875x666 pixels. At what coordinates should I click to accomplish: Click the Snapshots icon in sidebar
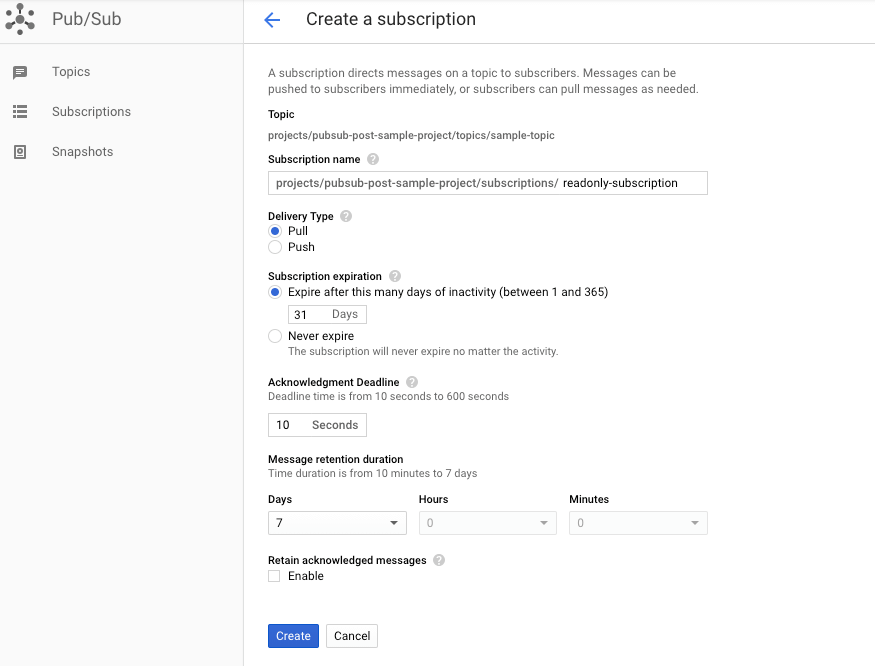(20, 152)
